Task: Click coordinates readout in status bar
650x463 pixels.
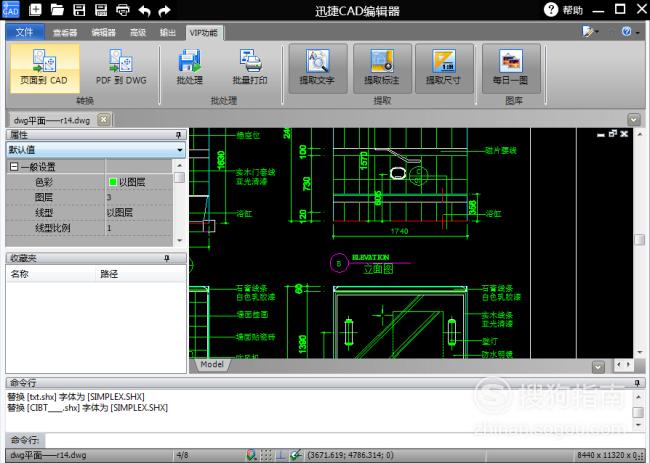Action: coord(351,455)
